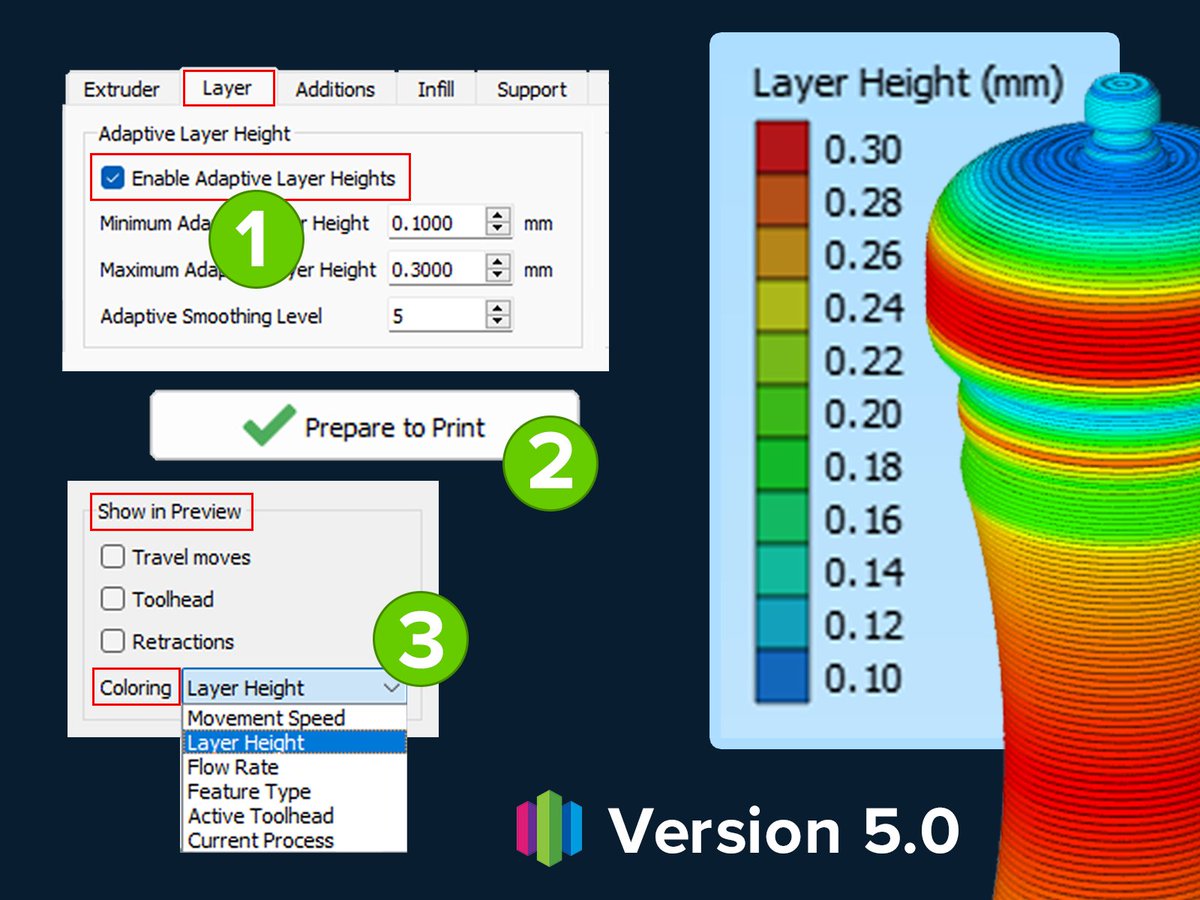Click the Minimum Adaptive Layer Height field
The width and height of the screenshot is (1200, 900).
[x=436, y=223]
